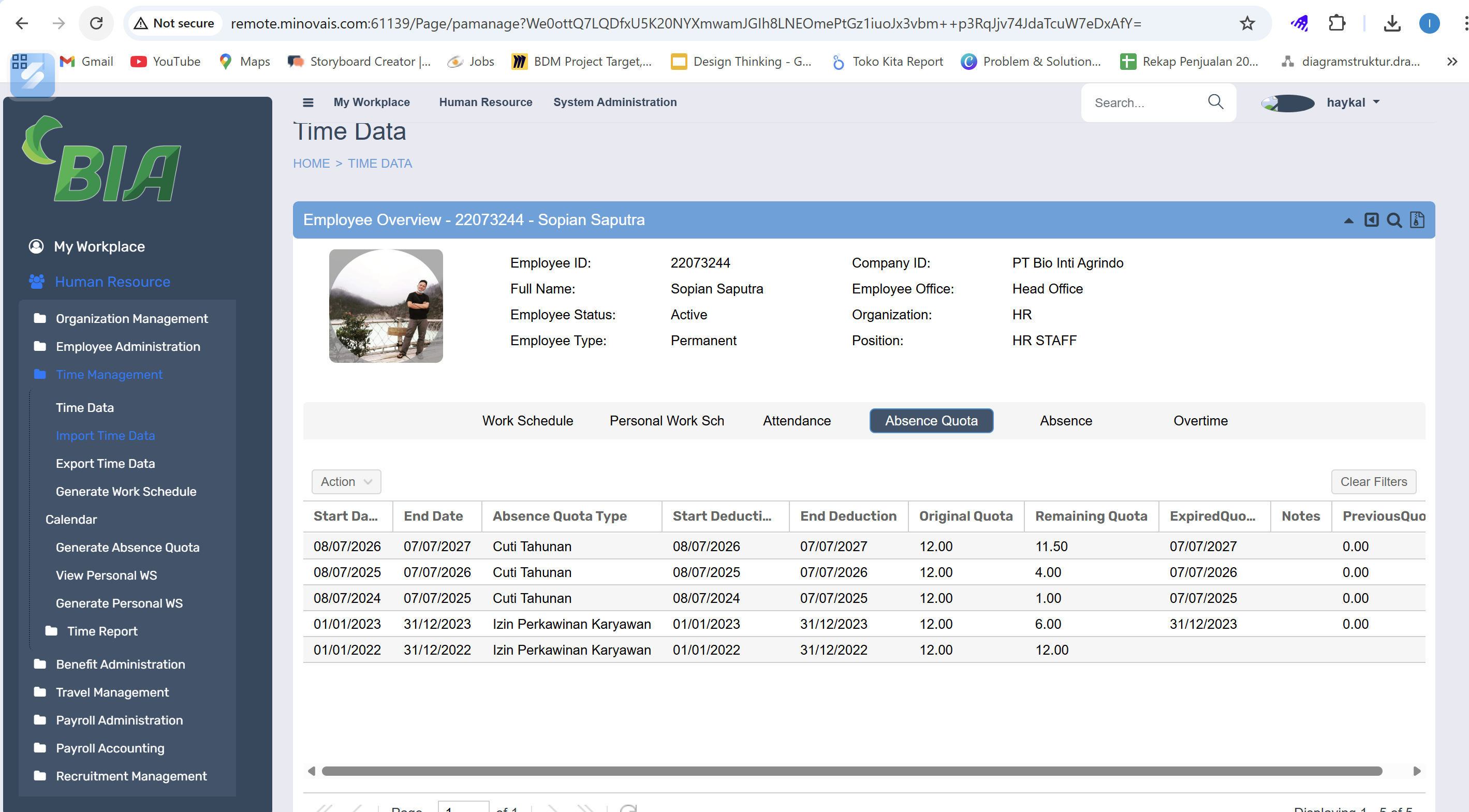Open the Action dropdown
Image resolution: width=1469 pixels, height=812 pixels.
(x=346, y=482)
